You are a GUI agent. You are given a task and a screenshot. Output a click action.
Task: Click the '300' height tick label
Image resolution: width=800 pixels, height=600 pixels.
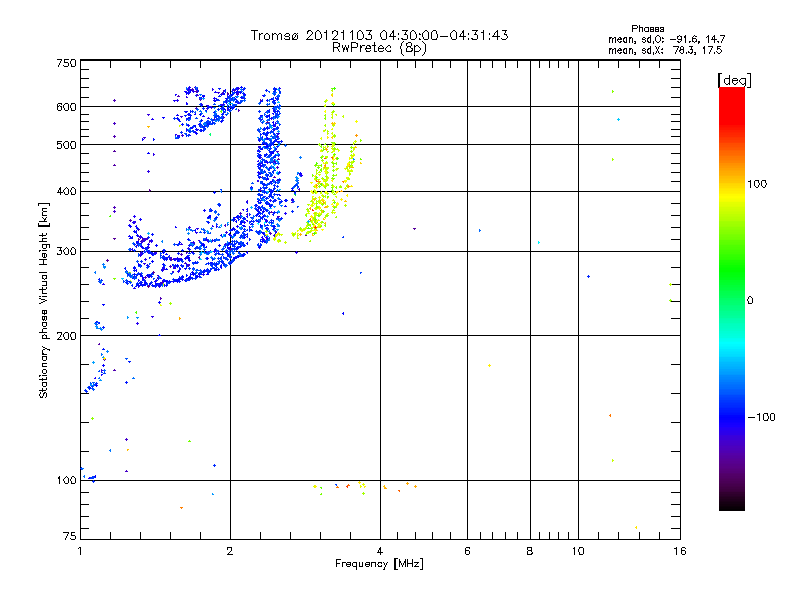tap(66, 252)
